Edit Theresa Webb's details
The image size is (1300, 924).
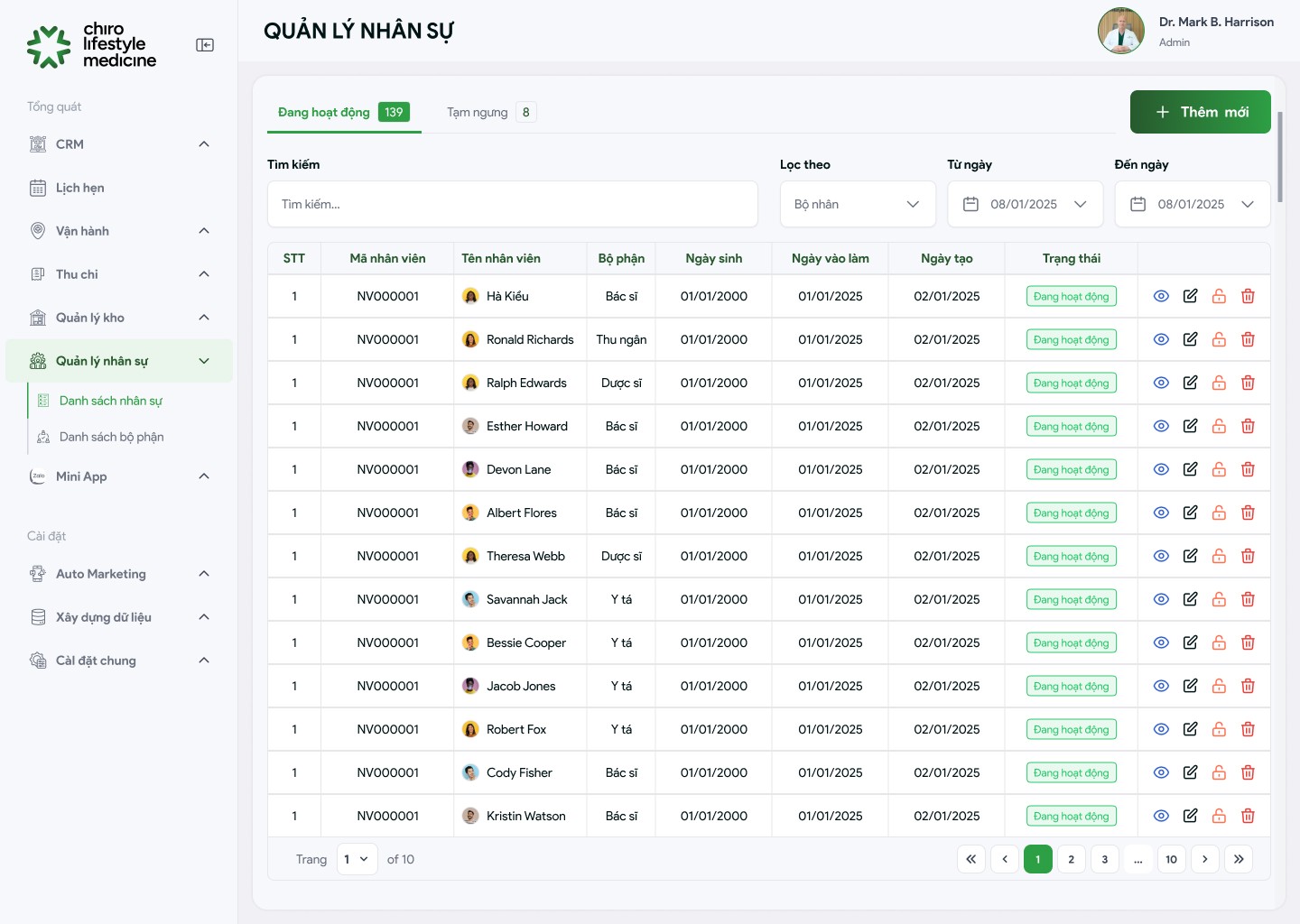[1190, 556]
